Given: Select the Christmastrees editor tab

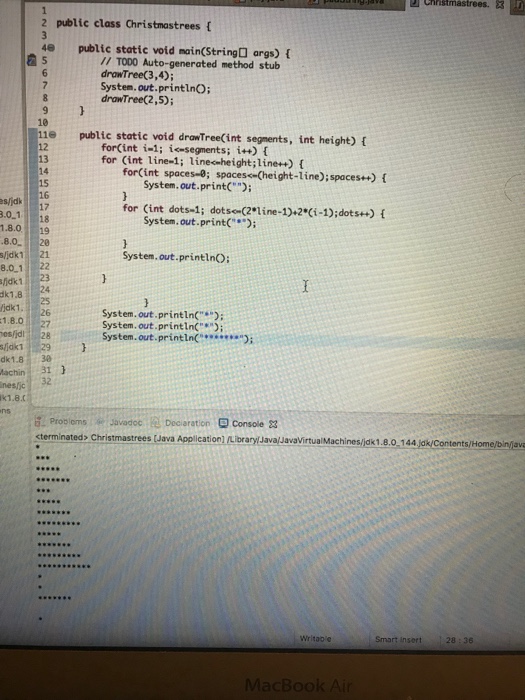Looking at the screenshot, I should pos(456,4).
